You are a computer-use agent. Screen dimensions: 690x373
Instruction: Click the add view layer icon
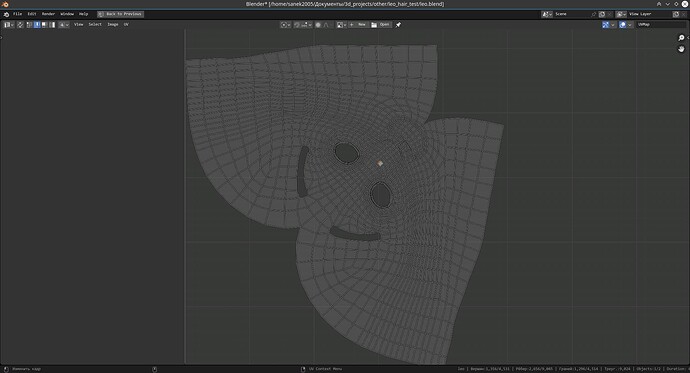(676, 14)
